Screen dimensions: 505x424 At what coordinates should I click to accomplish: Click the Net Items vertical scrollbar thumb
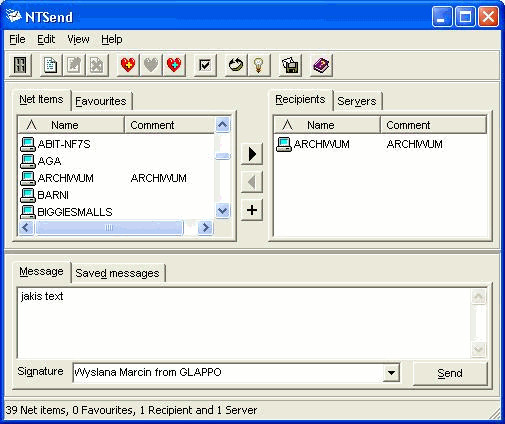(222, 156)
